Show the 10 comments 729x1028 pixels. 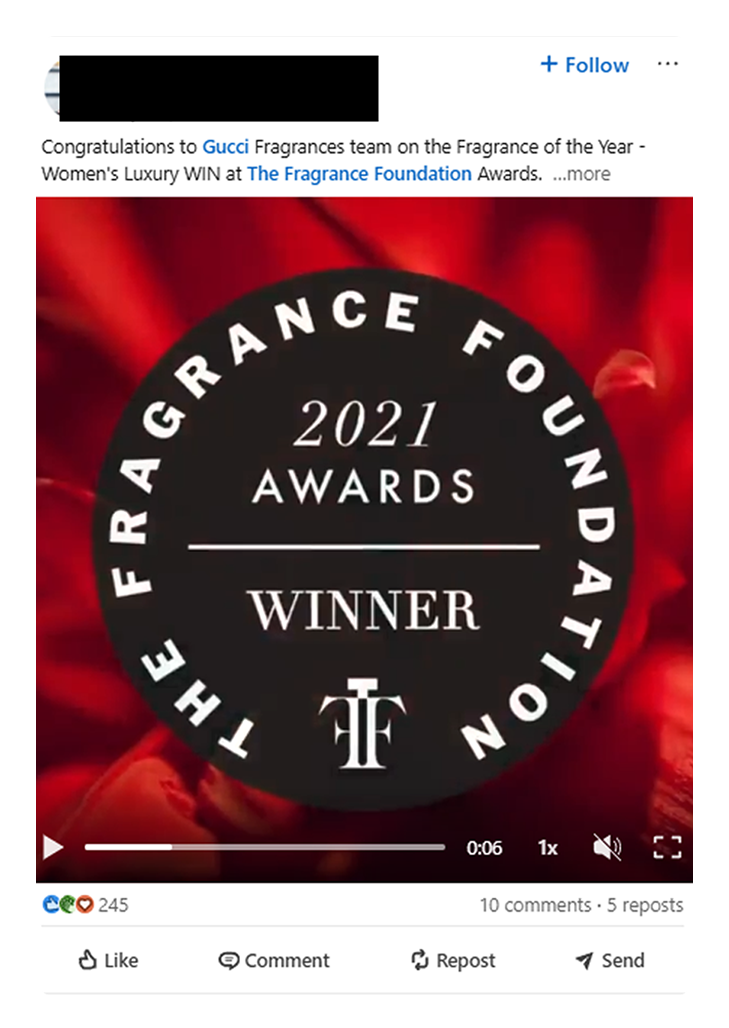coord(535,905)
